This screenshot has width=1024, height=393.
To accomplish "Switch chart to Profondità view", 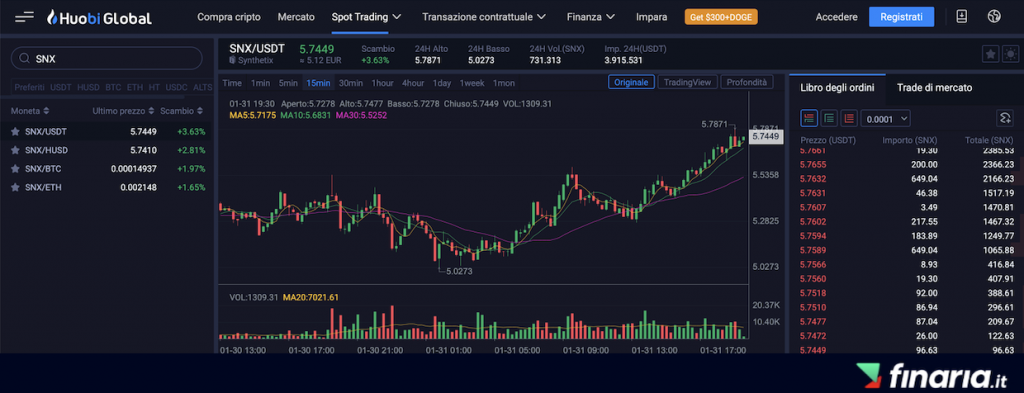I will [747, 82].
